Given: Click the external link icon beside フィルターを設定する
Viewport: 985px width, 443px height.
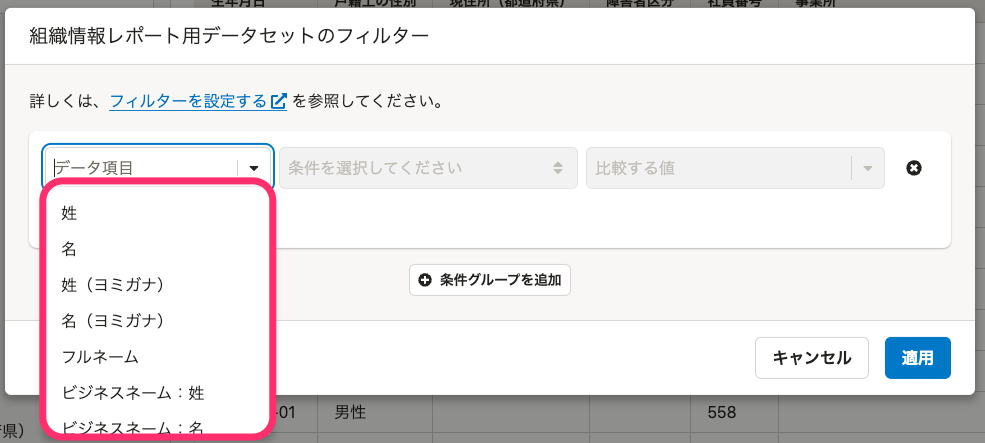Looking at the screenshot, I should point(278,101).
